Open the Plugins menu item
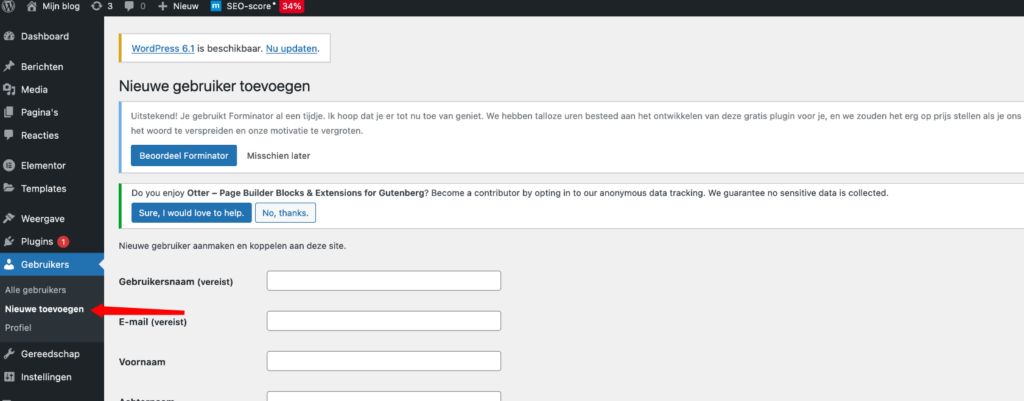 pos(35,241)
